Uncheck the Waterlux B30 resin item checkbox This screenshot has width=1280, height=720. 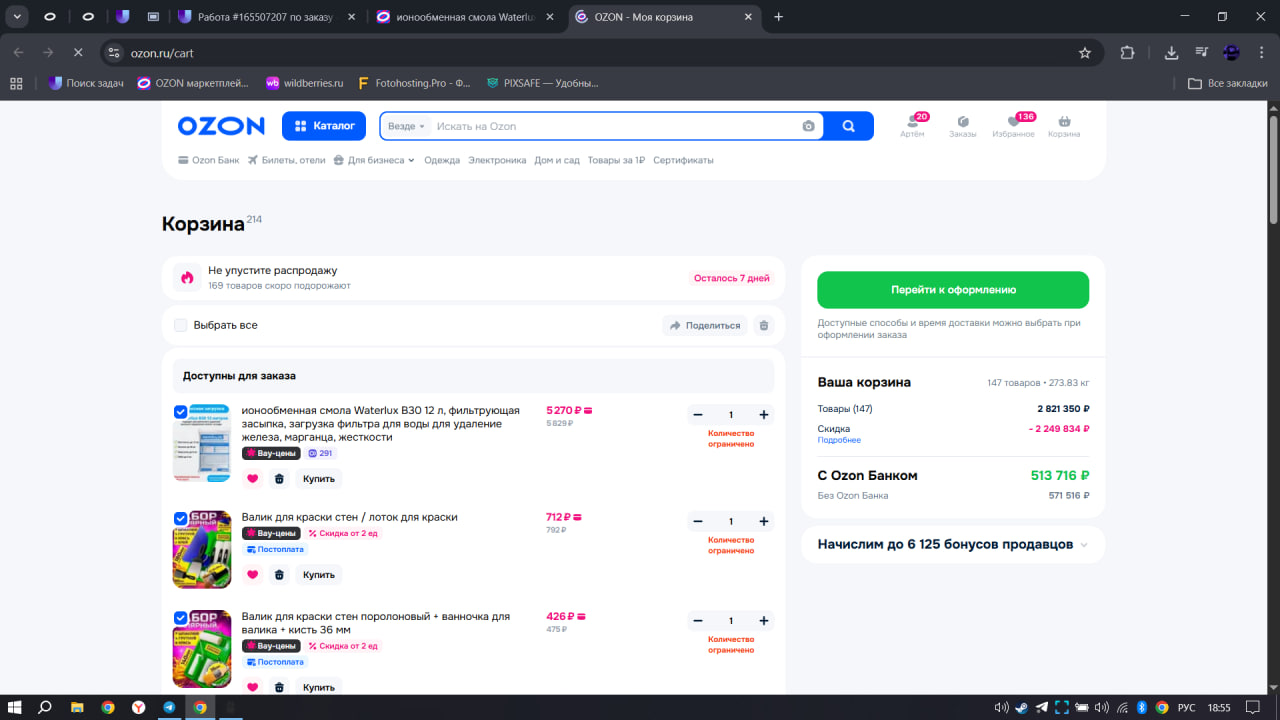tap(180, 411)
